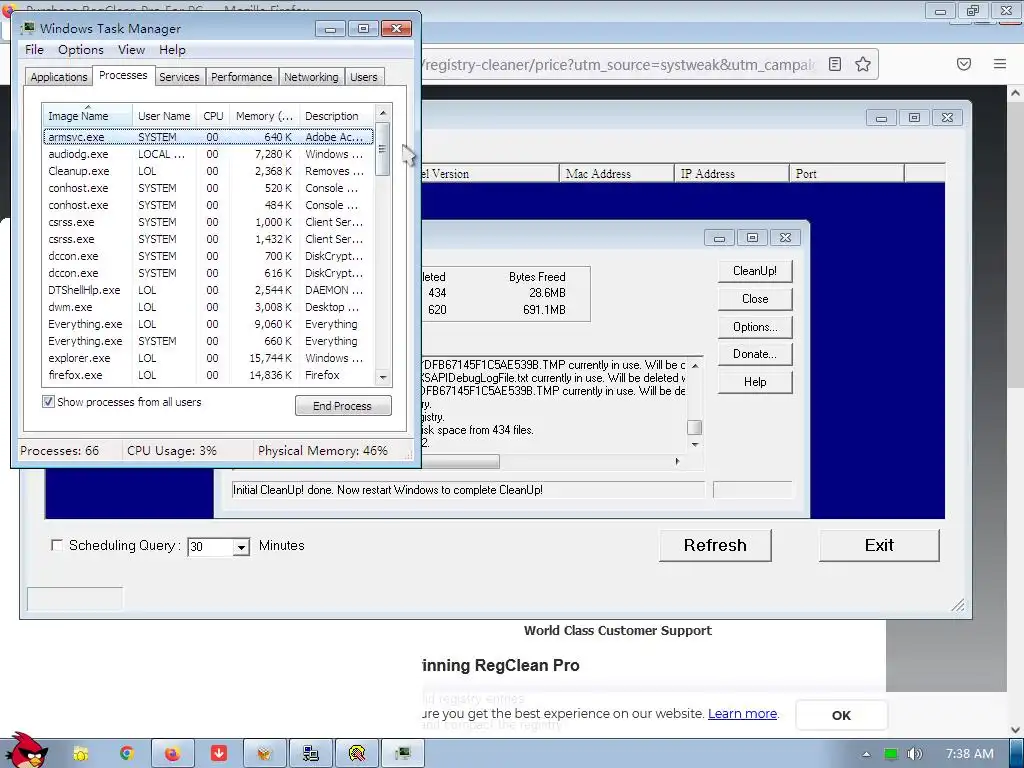The height and width of the screenshot is (768, 1024).
Task: Click the Port column header
Action: [846, 174]
